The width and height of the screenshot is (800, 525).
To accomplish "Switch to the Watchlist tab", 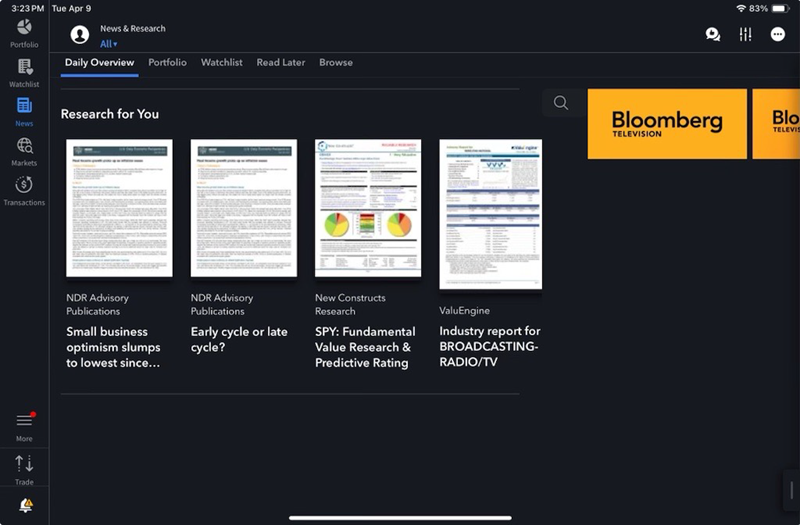I will point(221,62).
